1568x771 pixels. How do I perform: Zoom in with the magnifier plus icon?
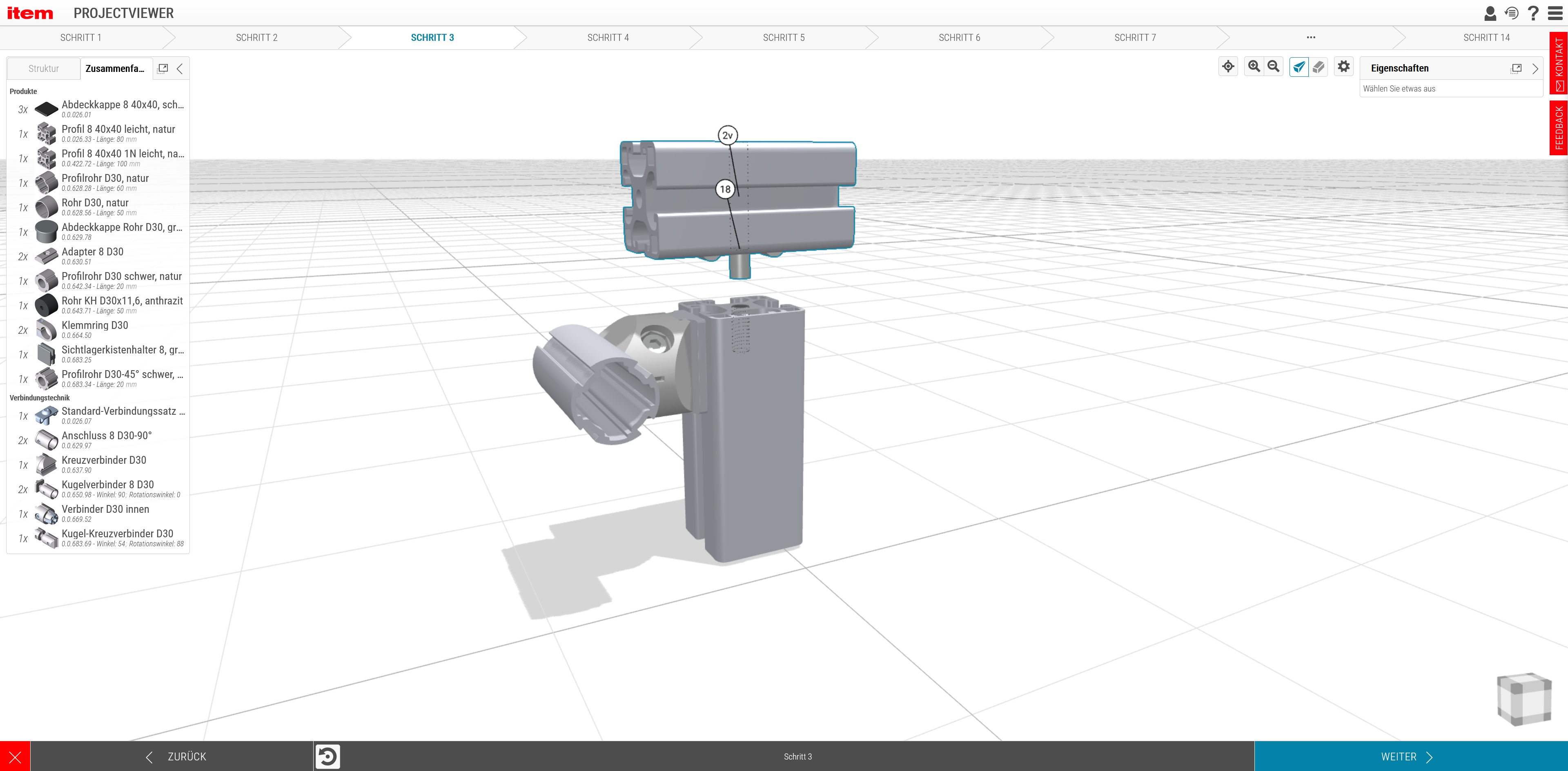click(1253, 66)
